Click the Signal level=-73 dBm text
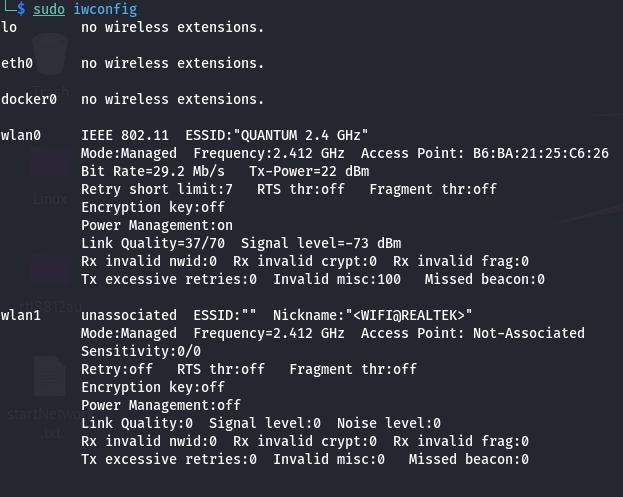Viewport: 623px width, 497px height. [321, 243]
